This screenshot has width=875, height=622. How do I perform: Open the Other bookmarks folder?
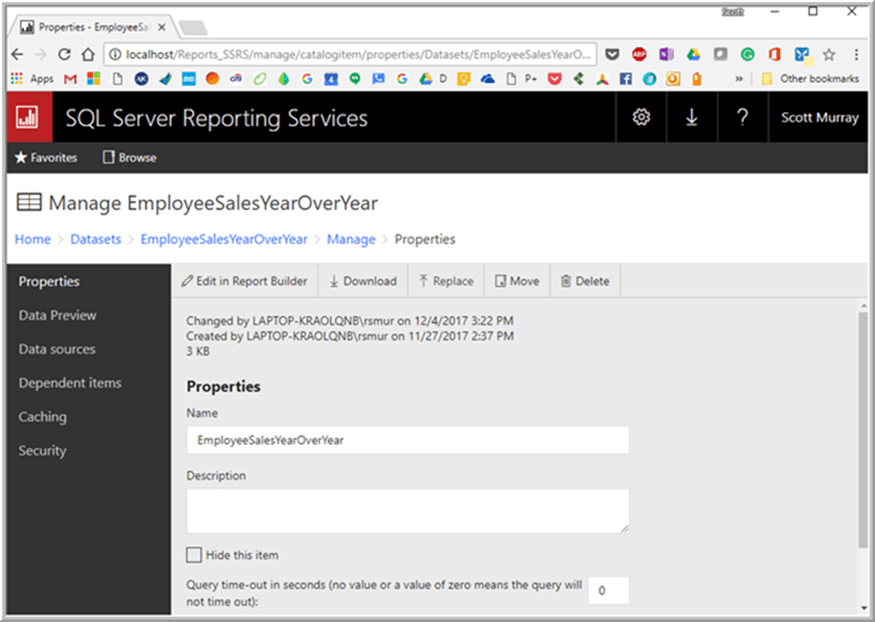tap(811, 79)
